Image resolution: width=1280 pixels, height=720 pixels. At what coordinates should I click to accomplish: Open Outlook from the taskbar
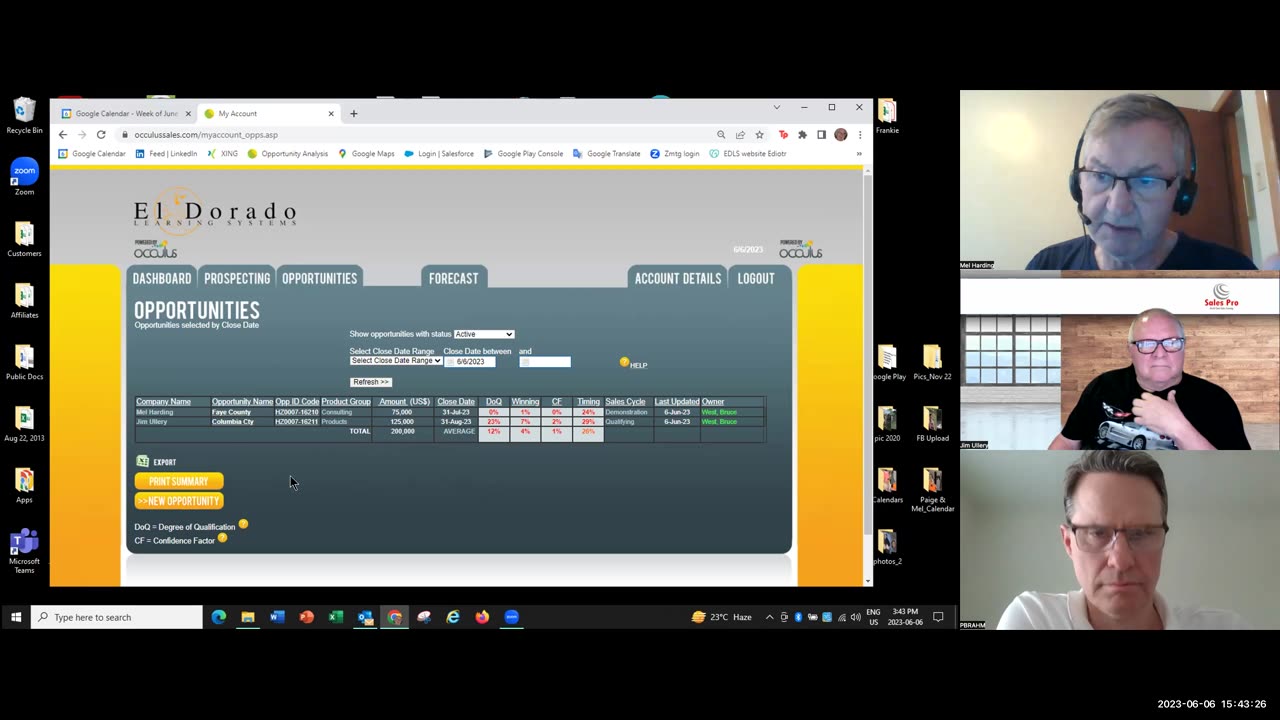pyautogui.click(x=365, y=617)
